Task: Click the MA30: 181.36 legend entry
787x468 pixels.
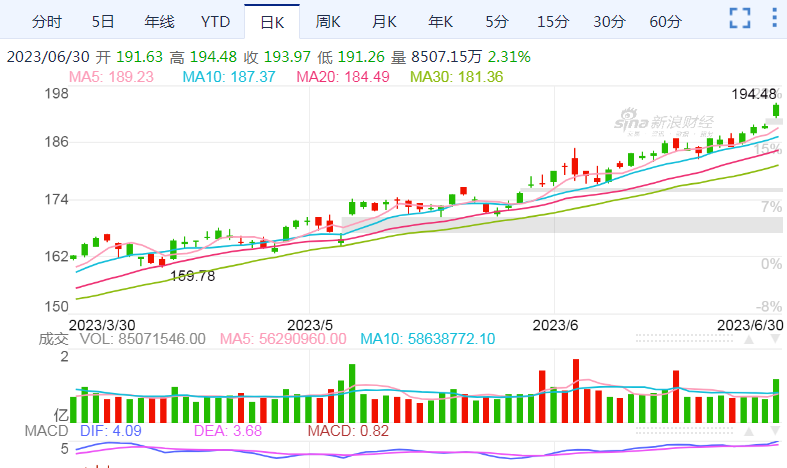Action: [457, 77]
